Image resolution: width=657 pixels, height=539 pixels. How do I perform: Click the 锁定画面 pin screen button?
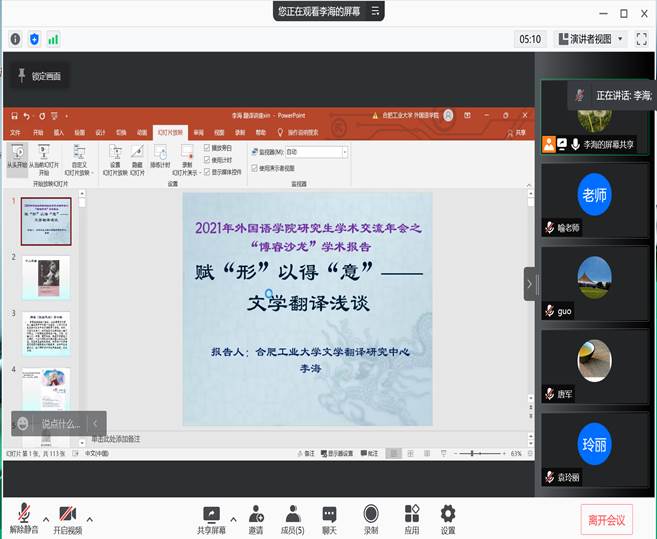tap(38, 76)
